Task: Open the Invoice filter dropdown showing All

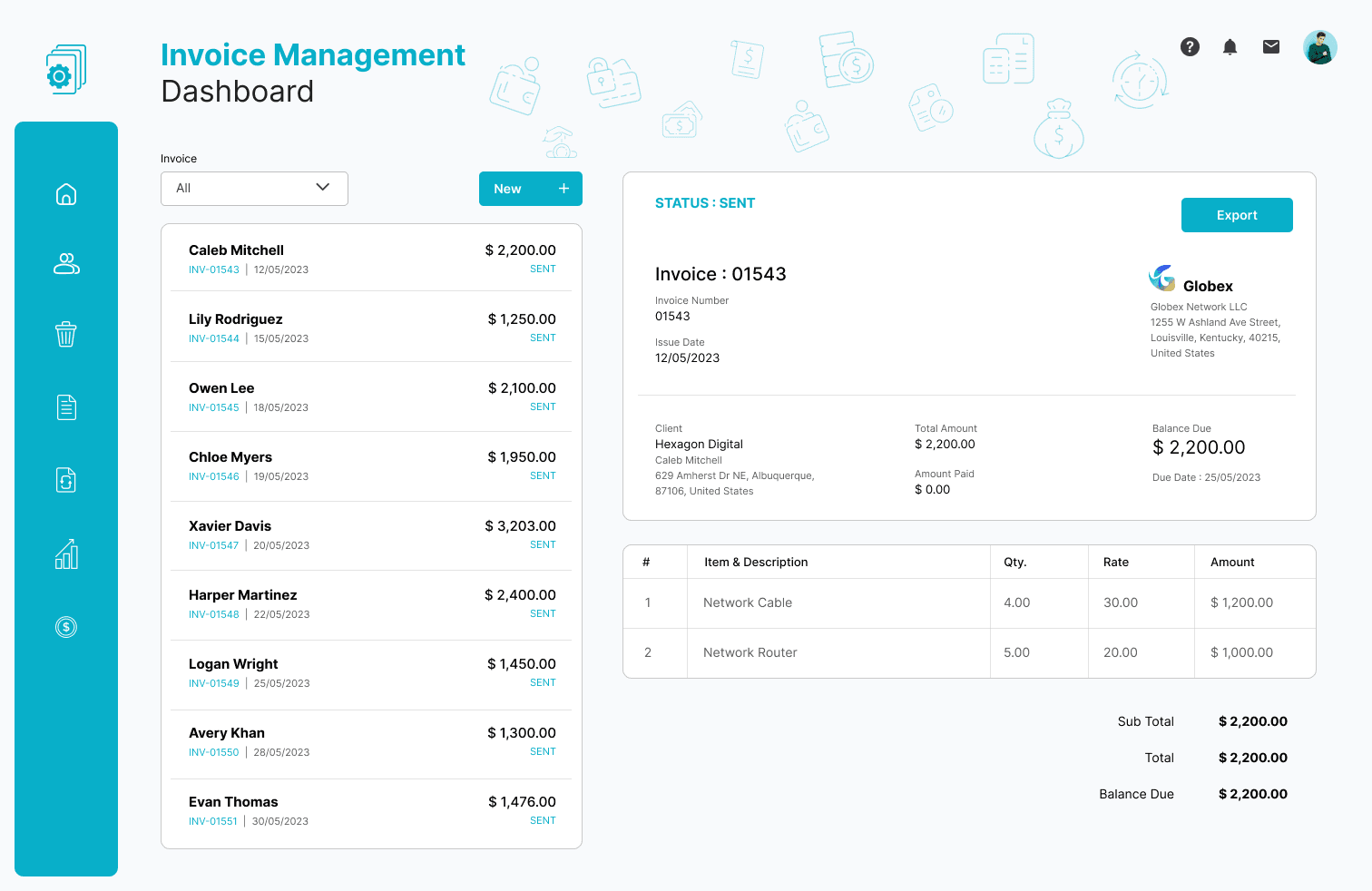Action: point(254,189)
